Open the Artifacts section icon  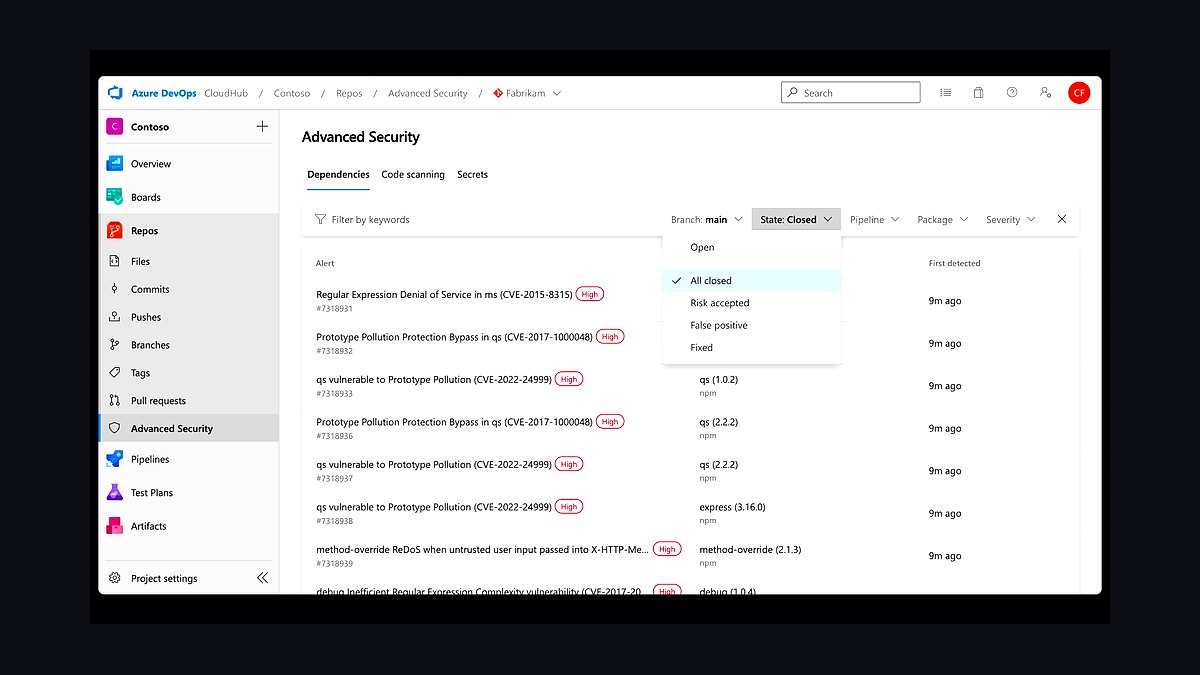115,526
